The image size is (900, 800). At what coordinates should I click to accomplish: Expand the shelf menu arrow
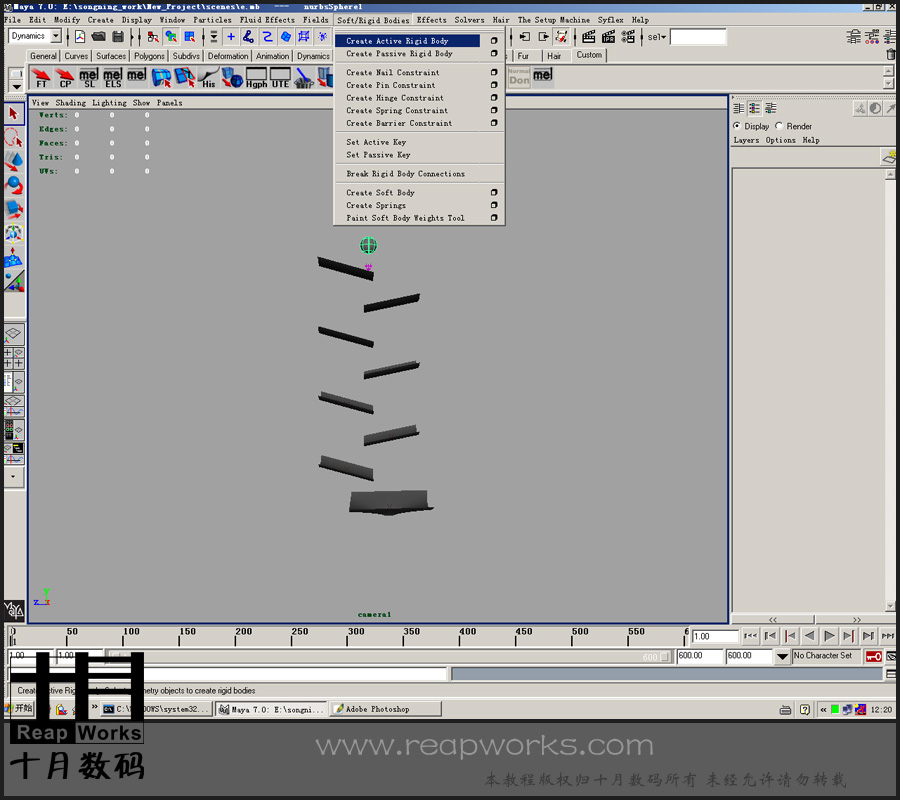coord(16,87)
